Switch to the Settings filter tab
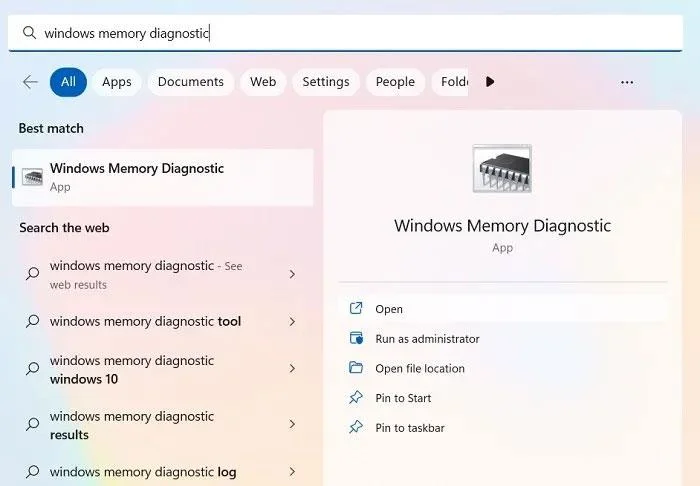Viewport: 700px width, 486px height. point(326,82)
